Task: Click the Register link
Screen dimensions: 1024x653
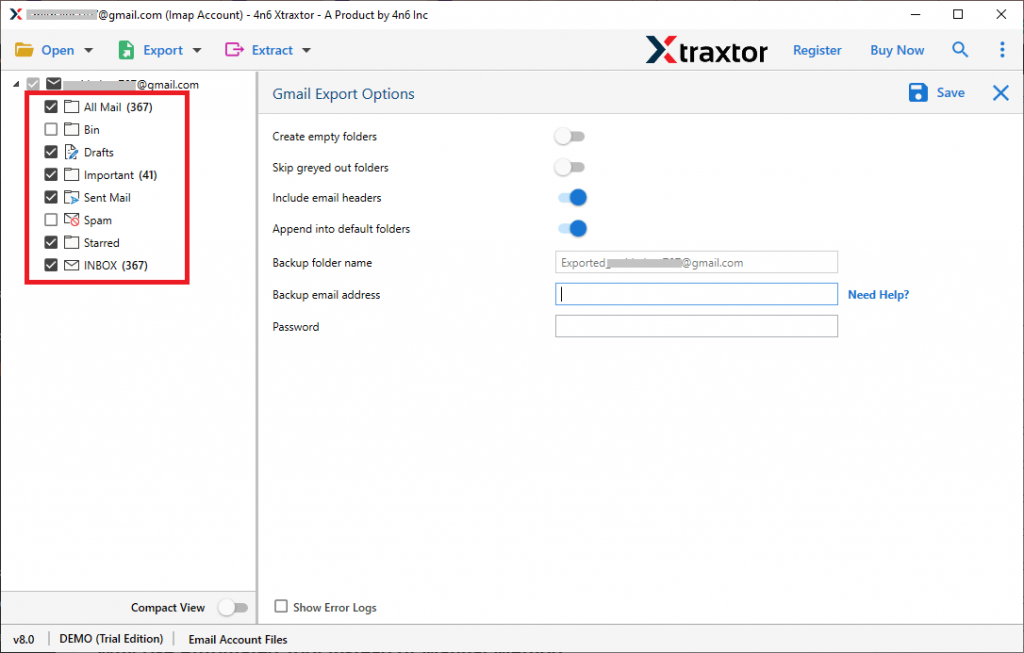Action: [817, 50]
